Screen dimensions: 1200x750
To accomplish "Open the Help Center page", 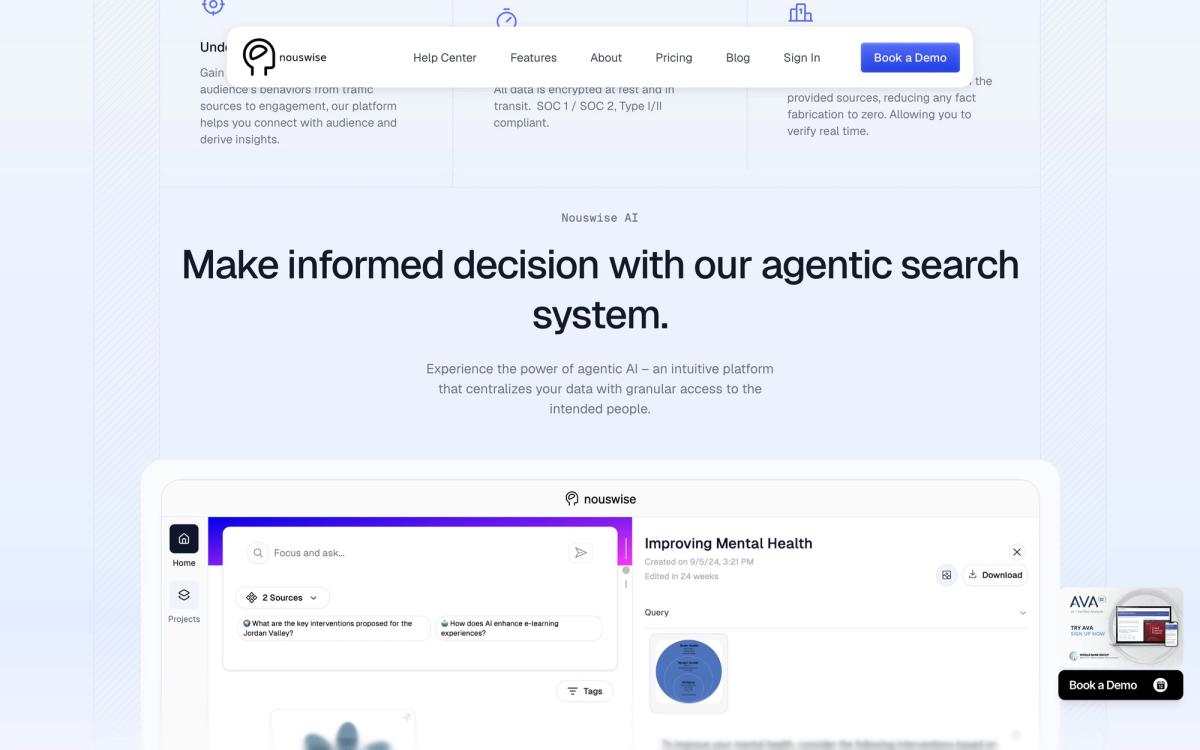I will tap(445, 58).
